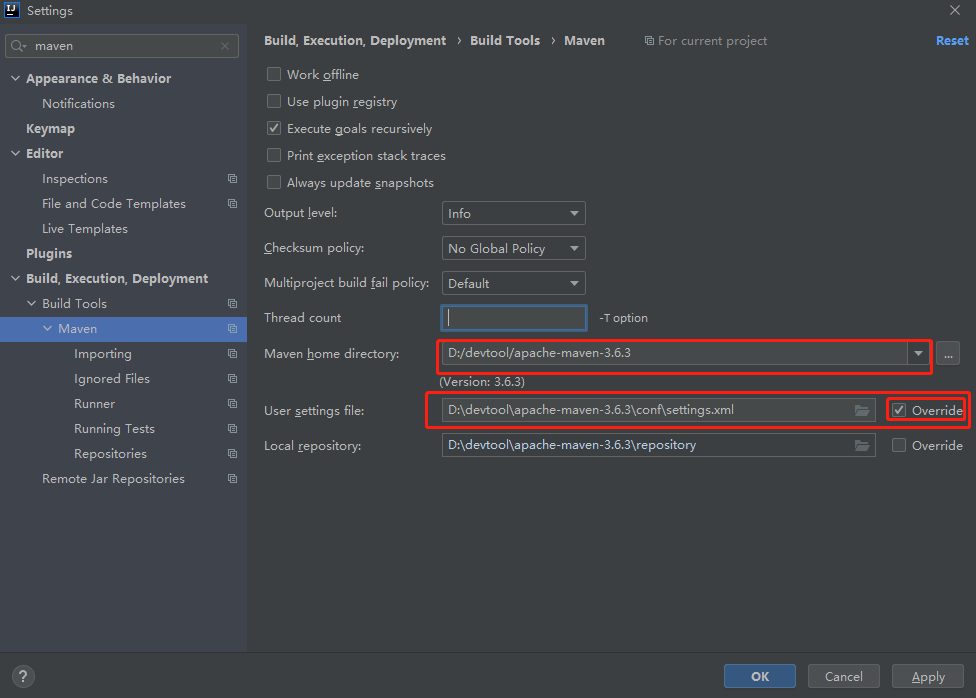Click the OK button
Image resolution: width=976 pixels, height=698 pixels.
[759, 676]
